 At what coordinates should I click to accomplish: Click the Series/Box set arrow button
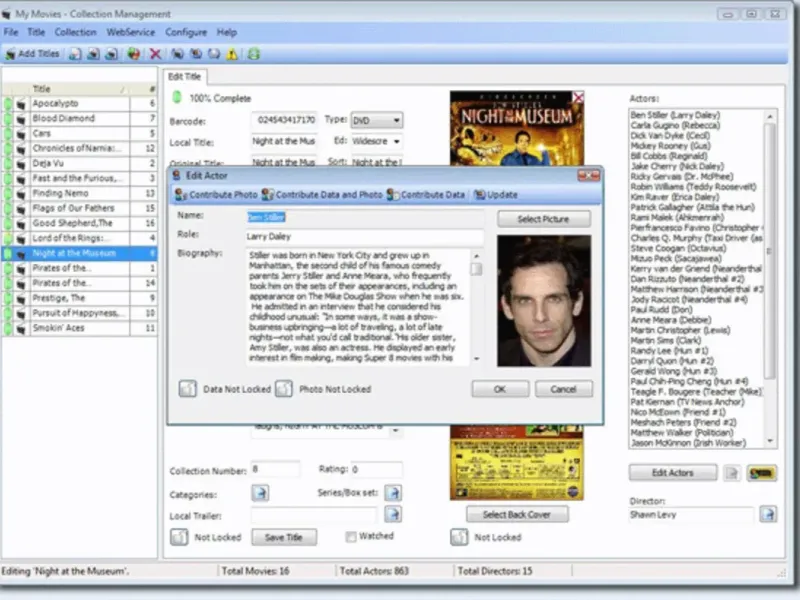pos(393,493)
